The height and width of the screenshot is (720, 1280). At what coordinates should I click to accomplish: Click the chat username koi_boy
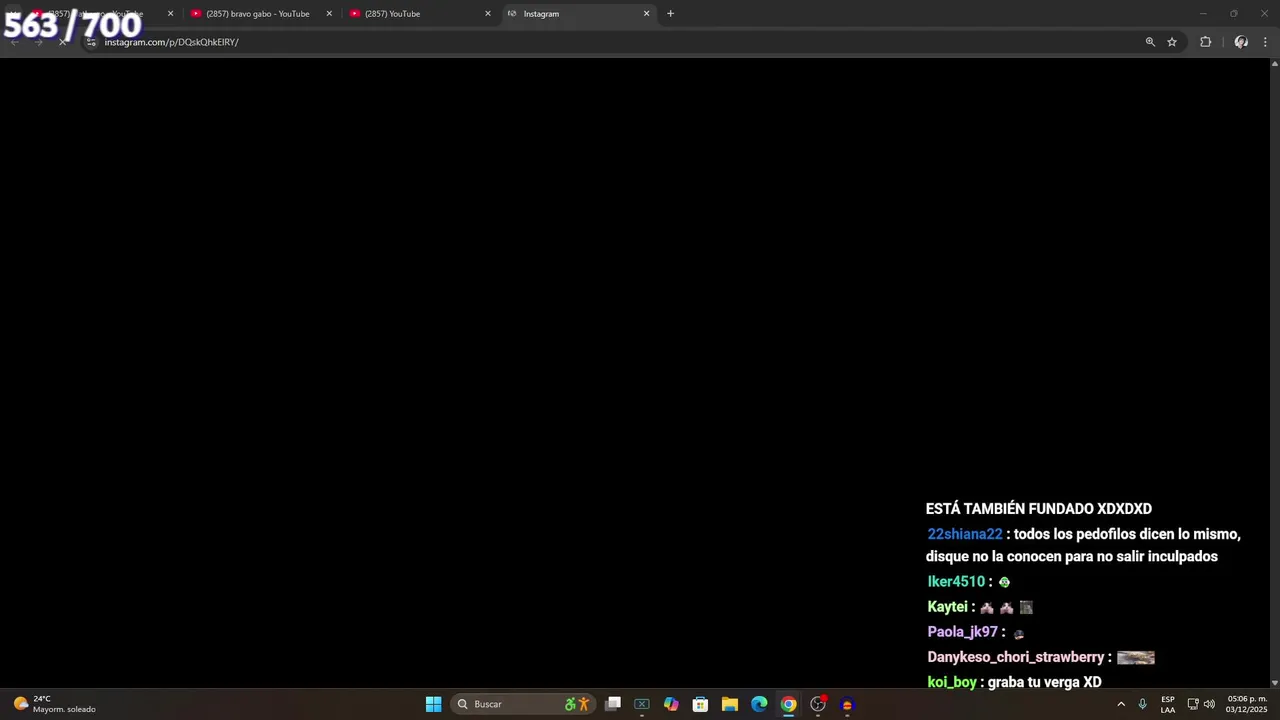(x=952, y=682)
